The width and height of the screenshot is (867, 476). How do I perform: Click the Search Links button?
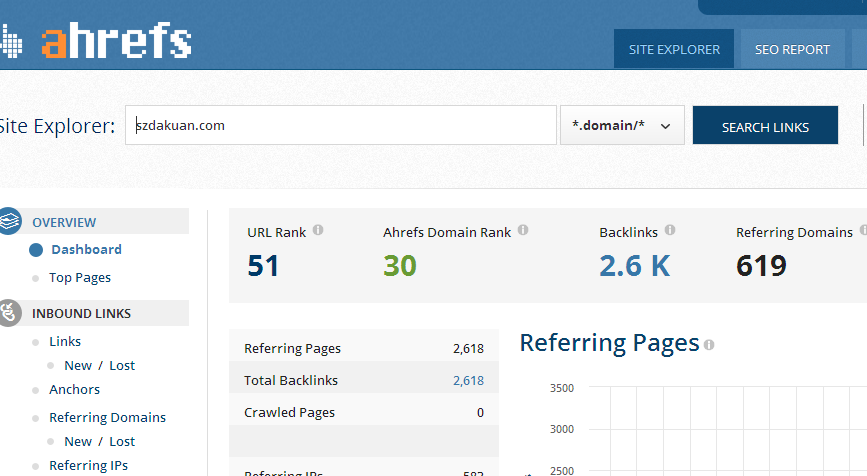(x=765, y=125)
